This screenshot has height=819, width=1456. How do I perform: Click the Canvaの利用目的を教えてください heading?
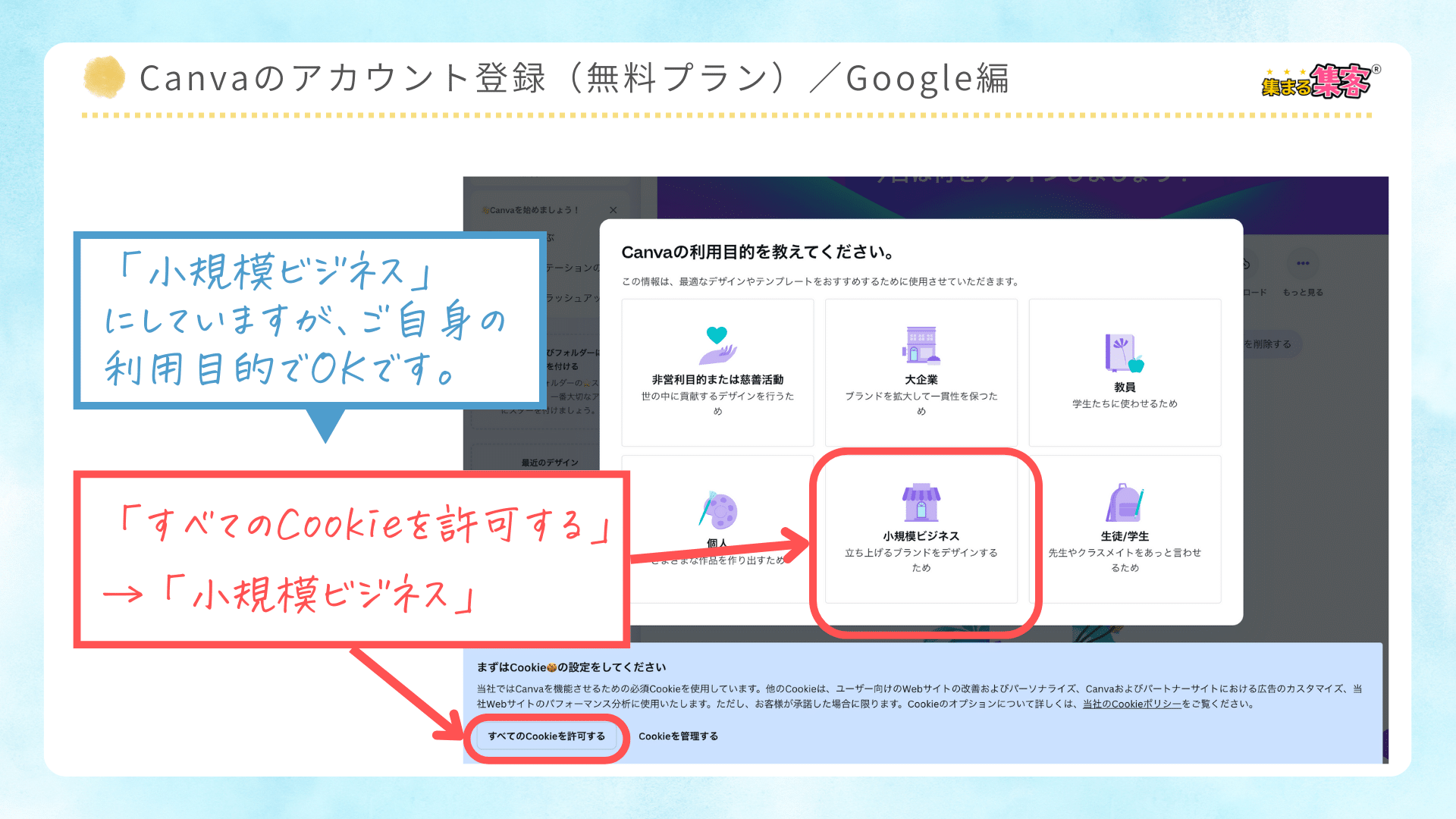click(758, 252)
